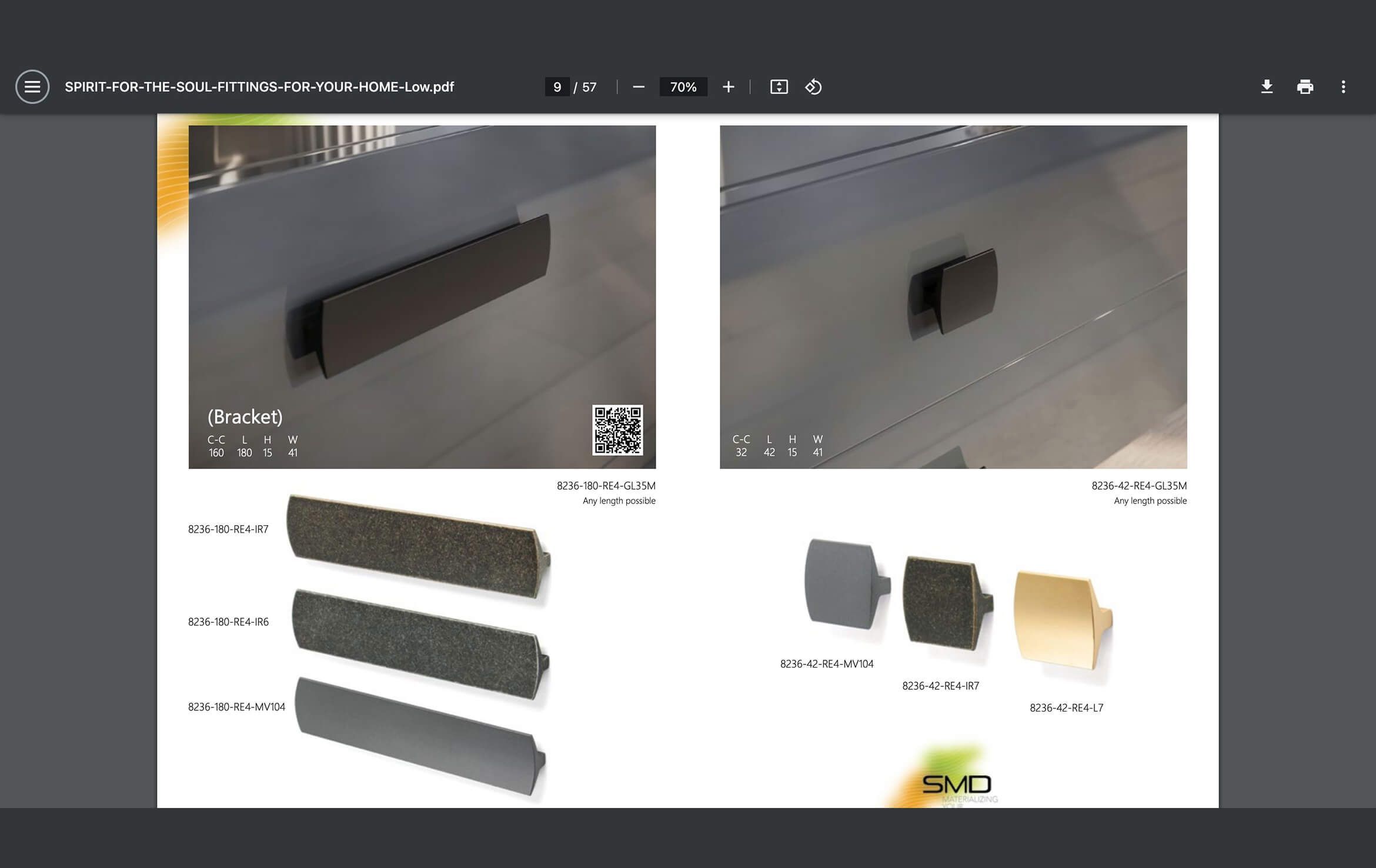Open the more actions three-dot menu
Screen dimensions: 1376x868
[1344, 86]
